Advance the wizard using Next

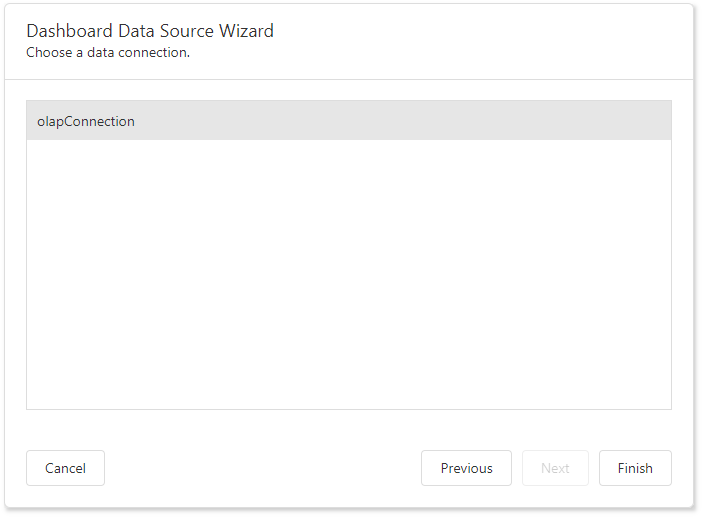click(x=555, y=468)
